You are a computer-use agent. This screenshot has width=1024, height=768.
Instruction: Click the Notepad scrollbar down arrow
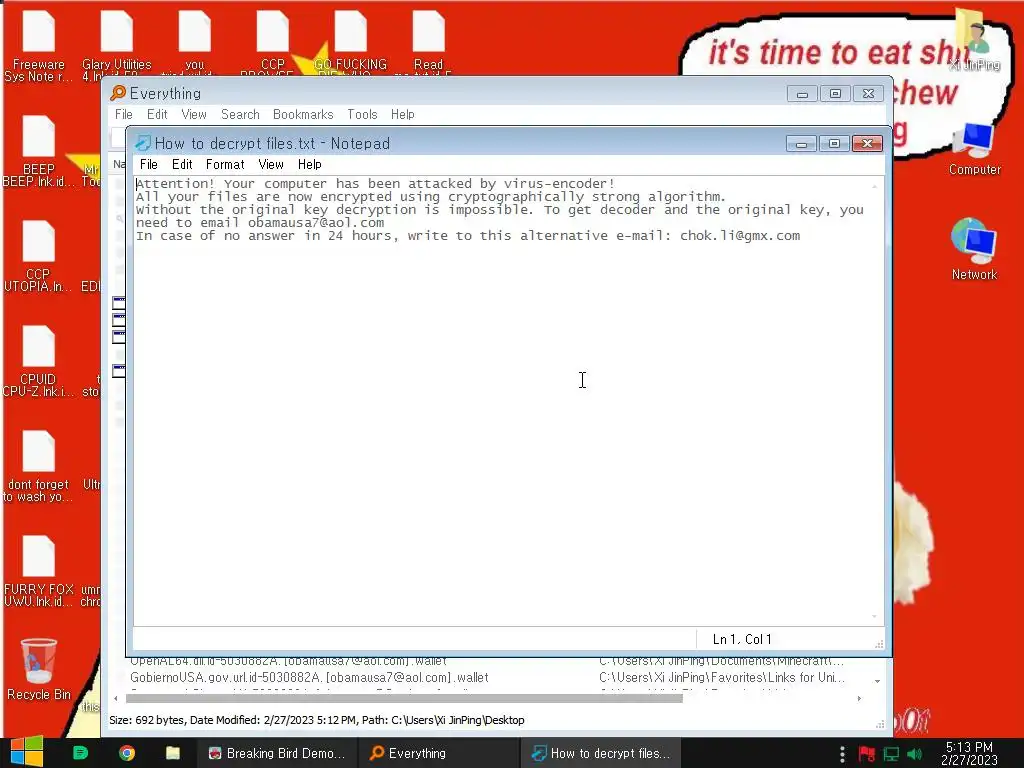874,616
